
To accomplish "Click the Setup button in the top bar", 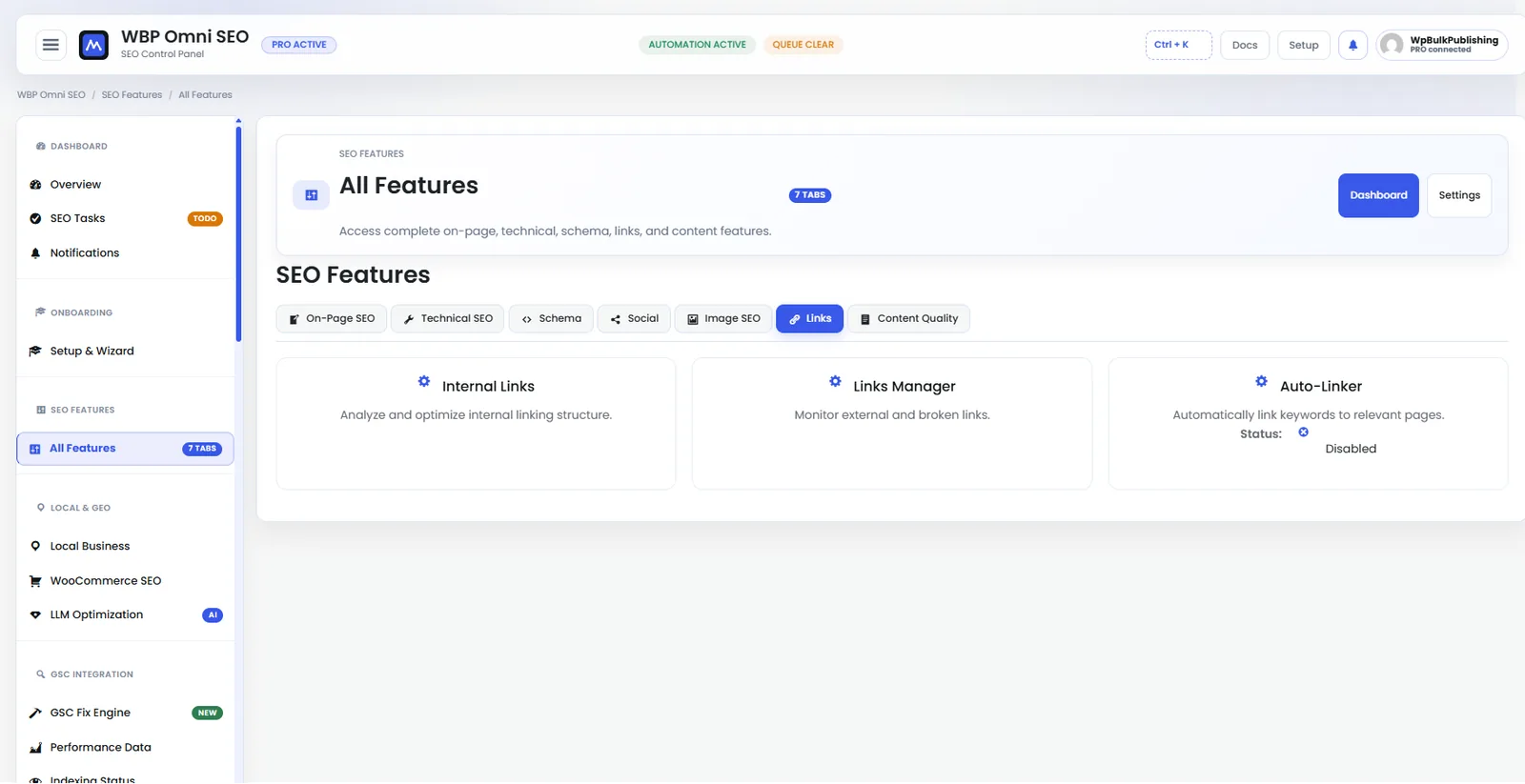I will 1304,45.
